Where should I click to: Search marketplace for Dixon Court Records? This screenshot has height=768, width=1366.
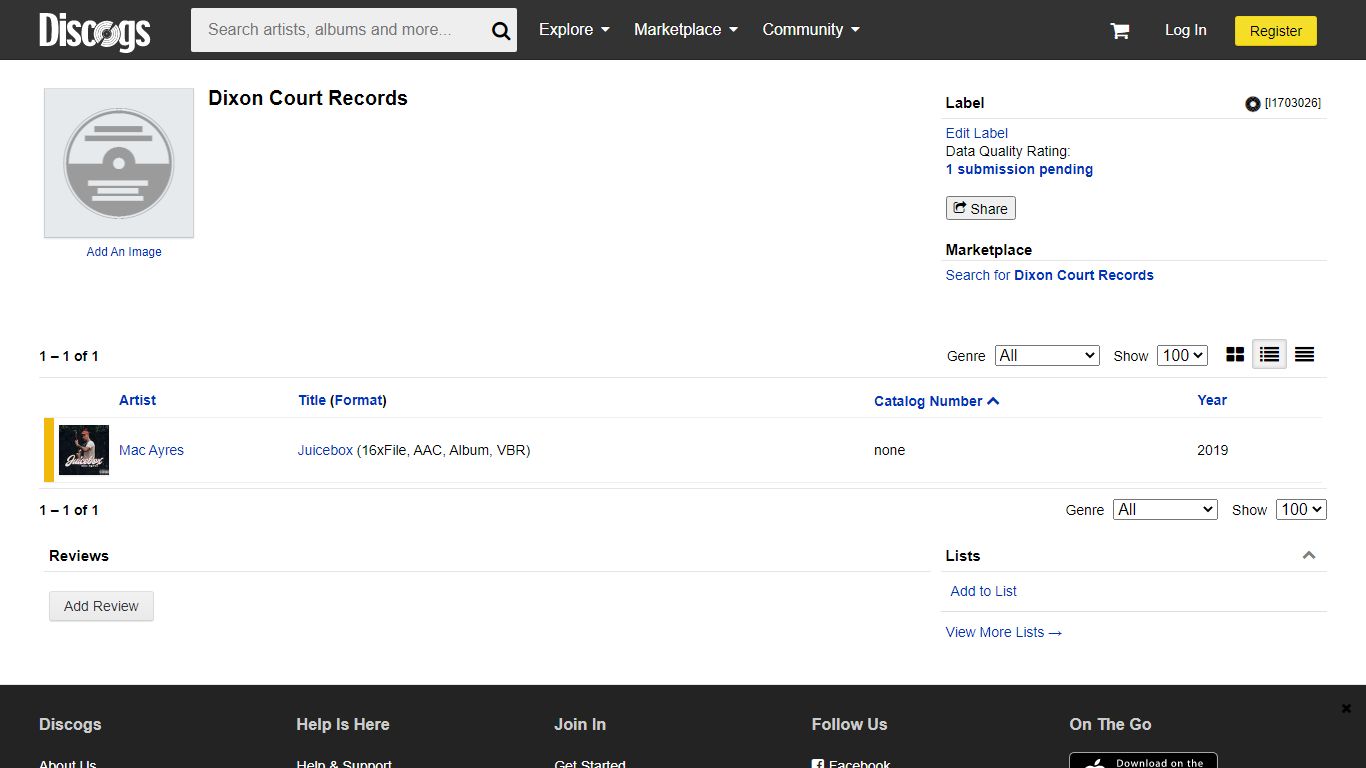[x=1049, y=275]
